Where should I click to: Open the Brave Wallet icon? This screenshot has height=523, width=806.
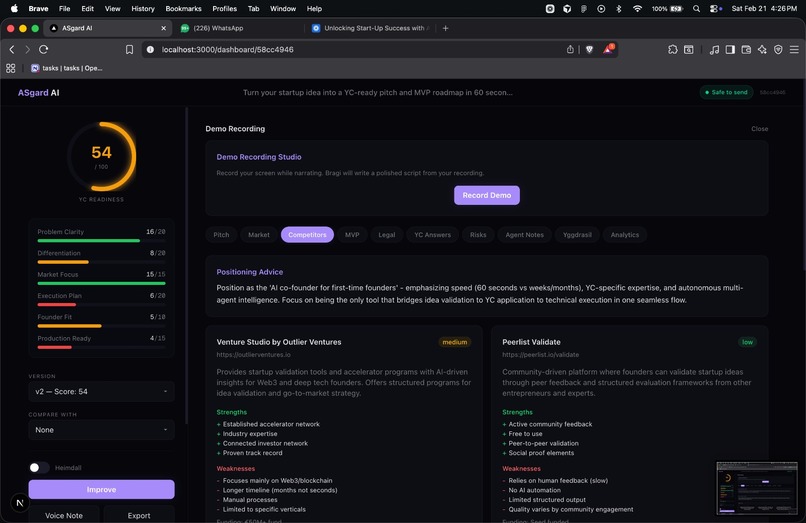(x=746, y=49)
